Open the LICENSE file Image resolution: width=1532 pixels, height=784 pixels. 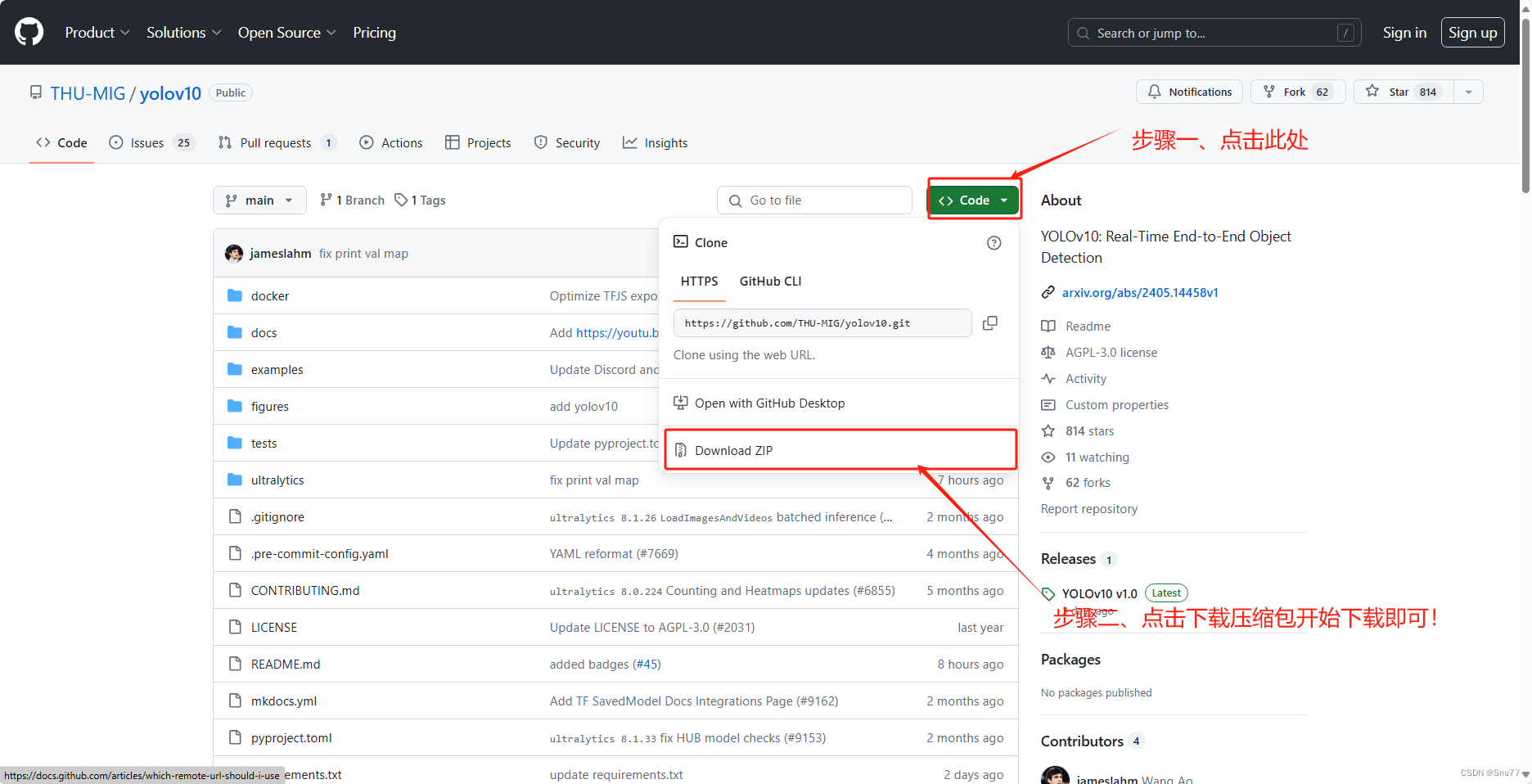click(274, 628)
